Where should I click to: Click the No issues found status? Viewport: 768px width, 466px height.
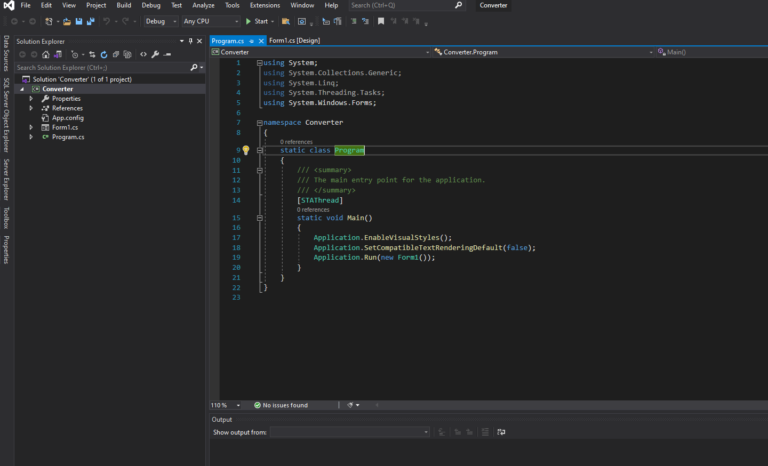coord(281,405)
